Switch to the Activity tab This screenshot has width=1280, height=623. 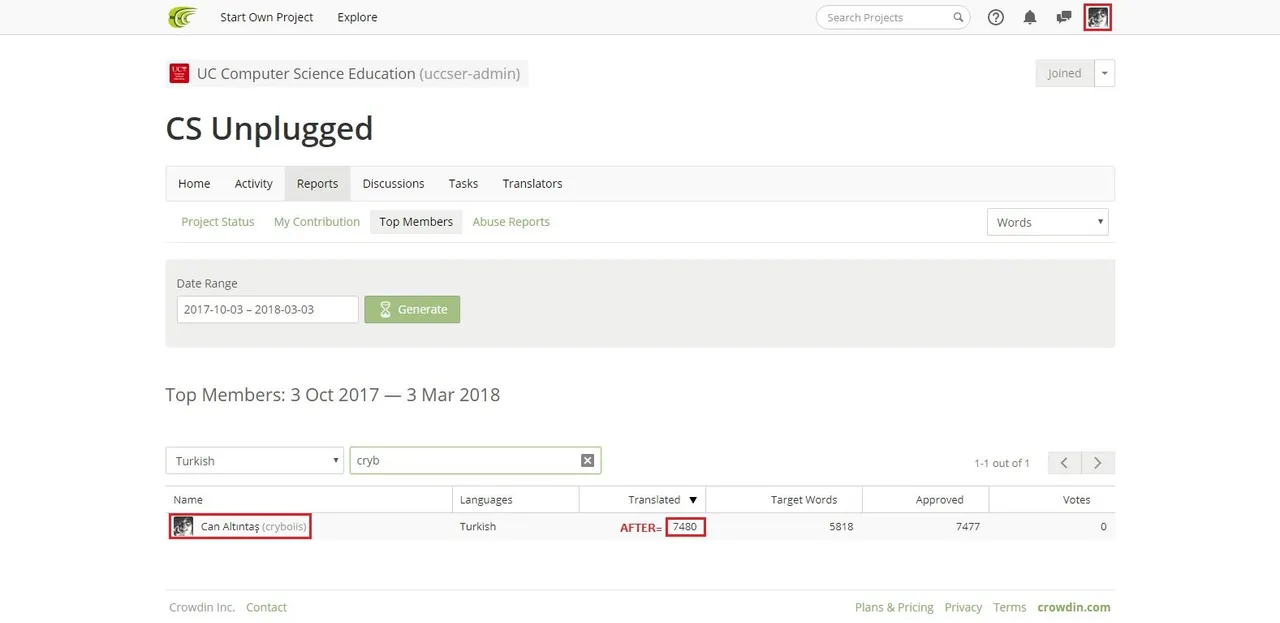pos(253,183)
